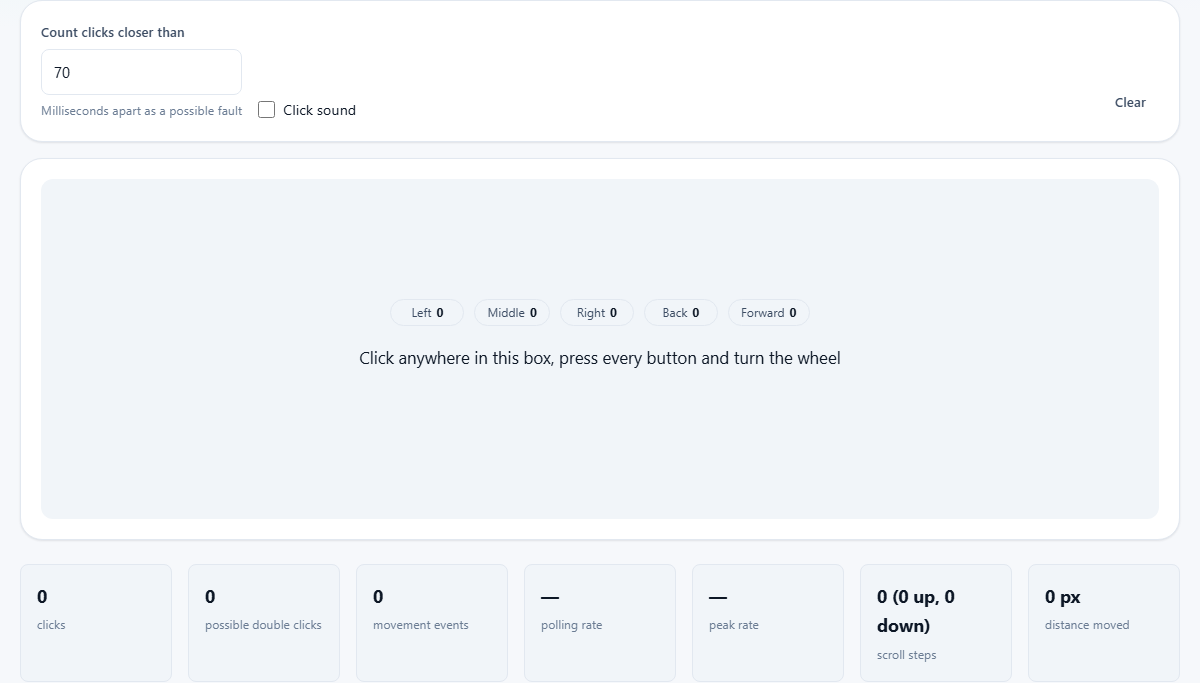Click the Forward button counter pill
The width and height of the screenshot is (1200, 683).
[769, 313]
